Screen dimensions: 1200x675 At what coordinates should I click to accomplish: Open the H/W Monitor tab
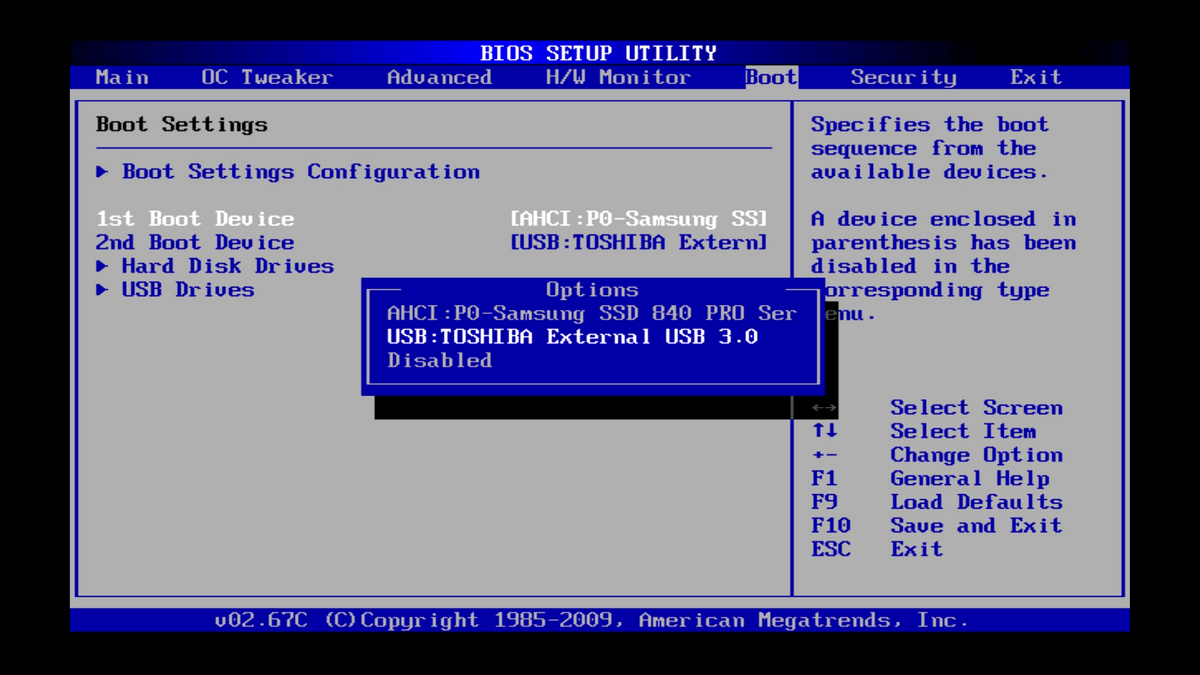pos(617,76)
